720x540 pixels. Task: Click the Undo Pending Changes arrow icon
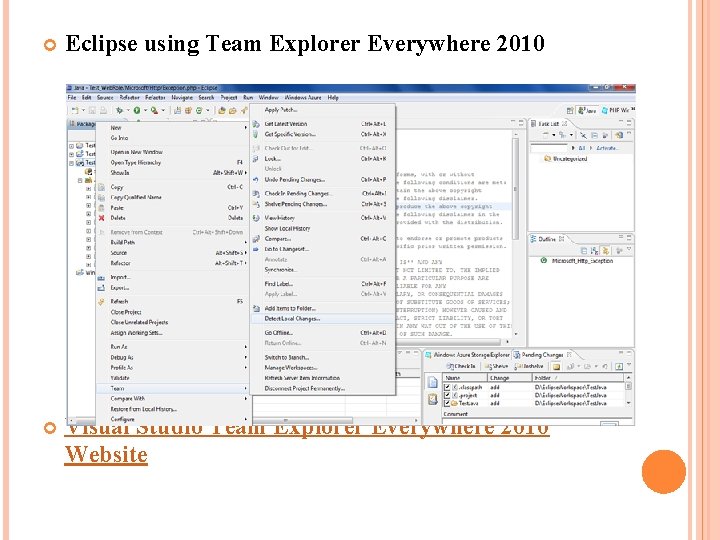tap(256, 180)
